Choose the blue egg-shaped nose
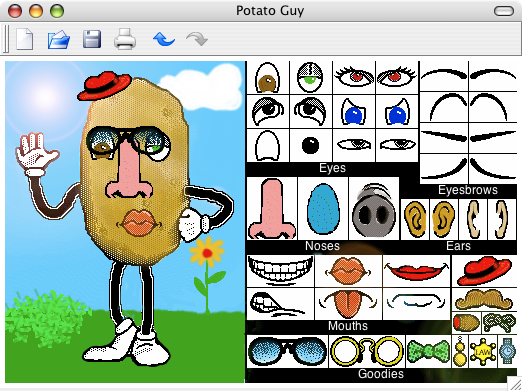 coord(322,209)
